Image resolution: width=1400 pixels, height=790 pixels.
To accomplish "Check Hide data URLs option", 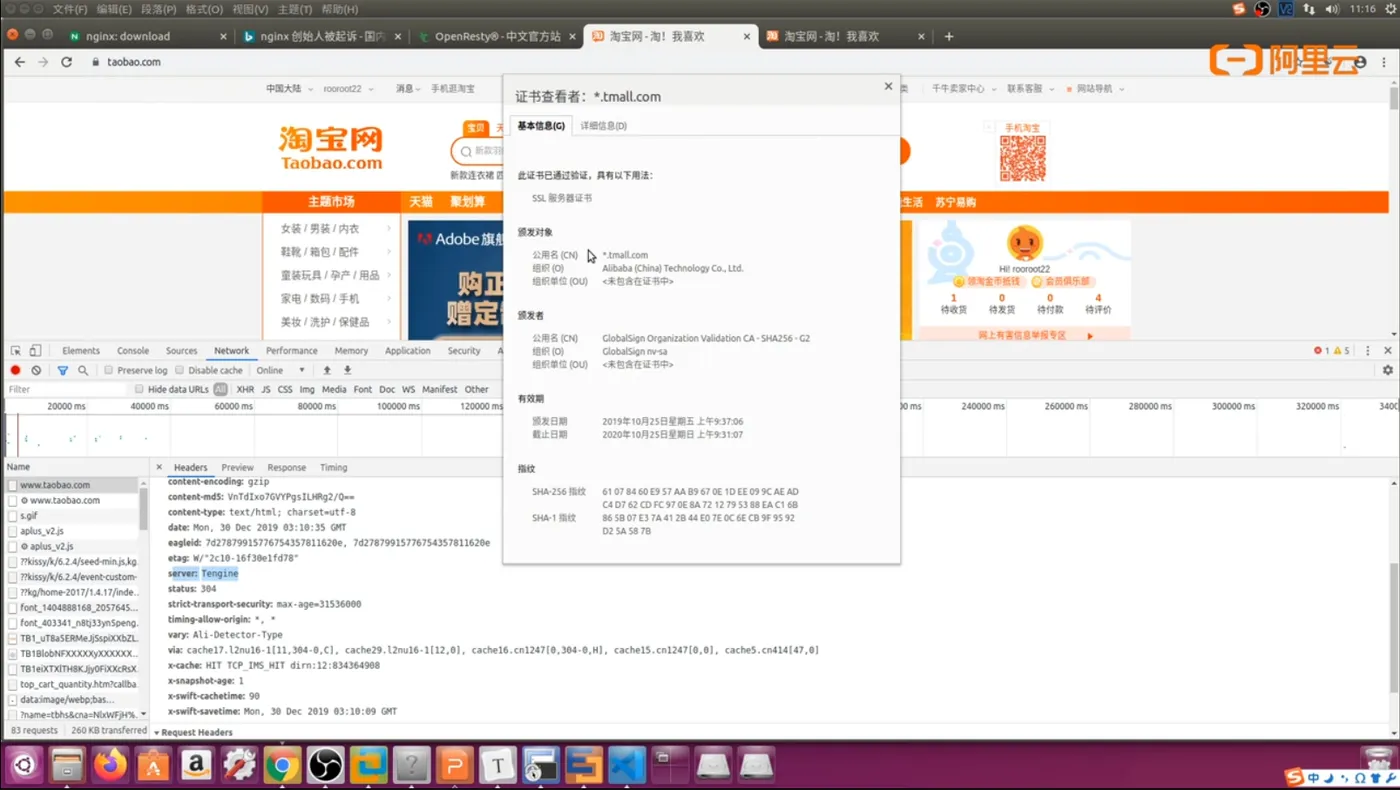I will 139,389.
